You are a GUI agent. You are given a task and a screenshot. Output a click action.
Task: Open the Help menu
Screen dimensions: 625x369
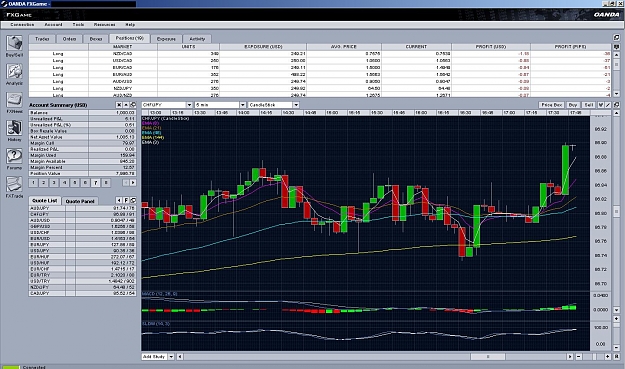(x=130, y=25)
